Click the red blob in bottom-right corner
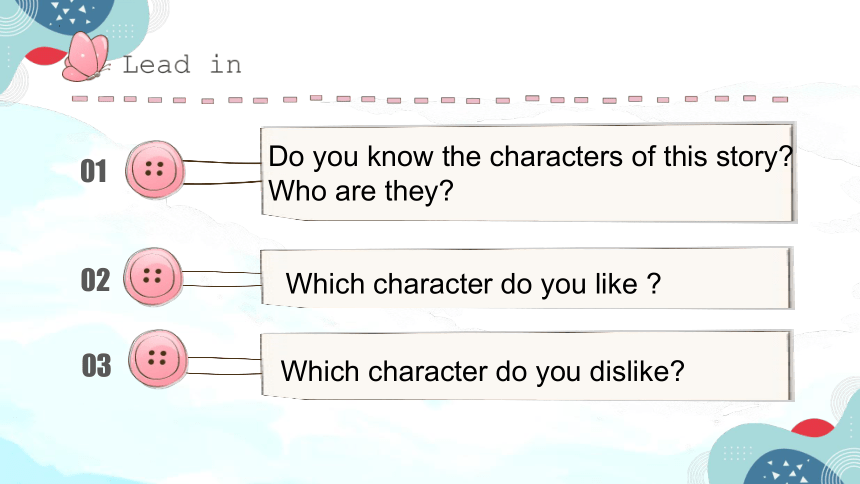This screenshot has height=484, width=860. tap(813, 427)
